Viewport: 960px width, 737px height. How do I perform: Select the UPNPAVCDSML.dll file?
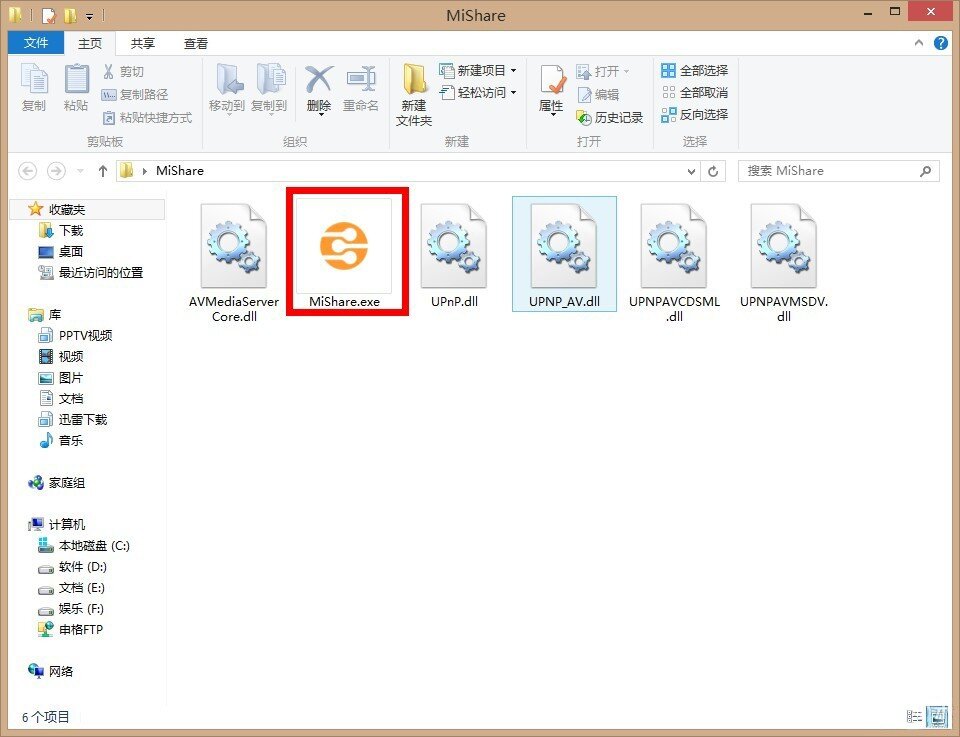click(674, 263)
